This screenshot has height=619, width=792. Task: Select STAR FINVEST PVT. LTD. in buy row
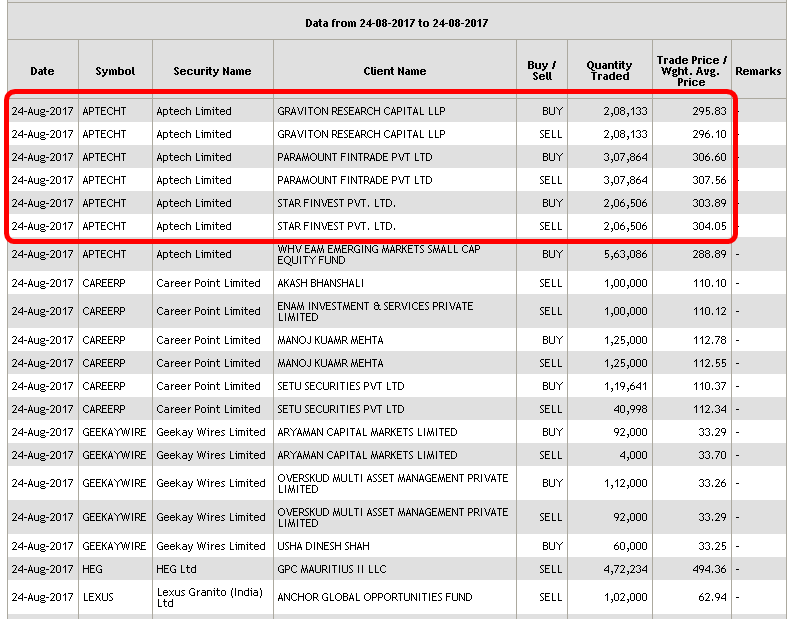tap(336, 203)
